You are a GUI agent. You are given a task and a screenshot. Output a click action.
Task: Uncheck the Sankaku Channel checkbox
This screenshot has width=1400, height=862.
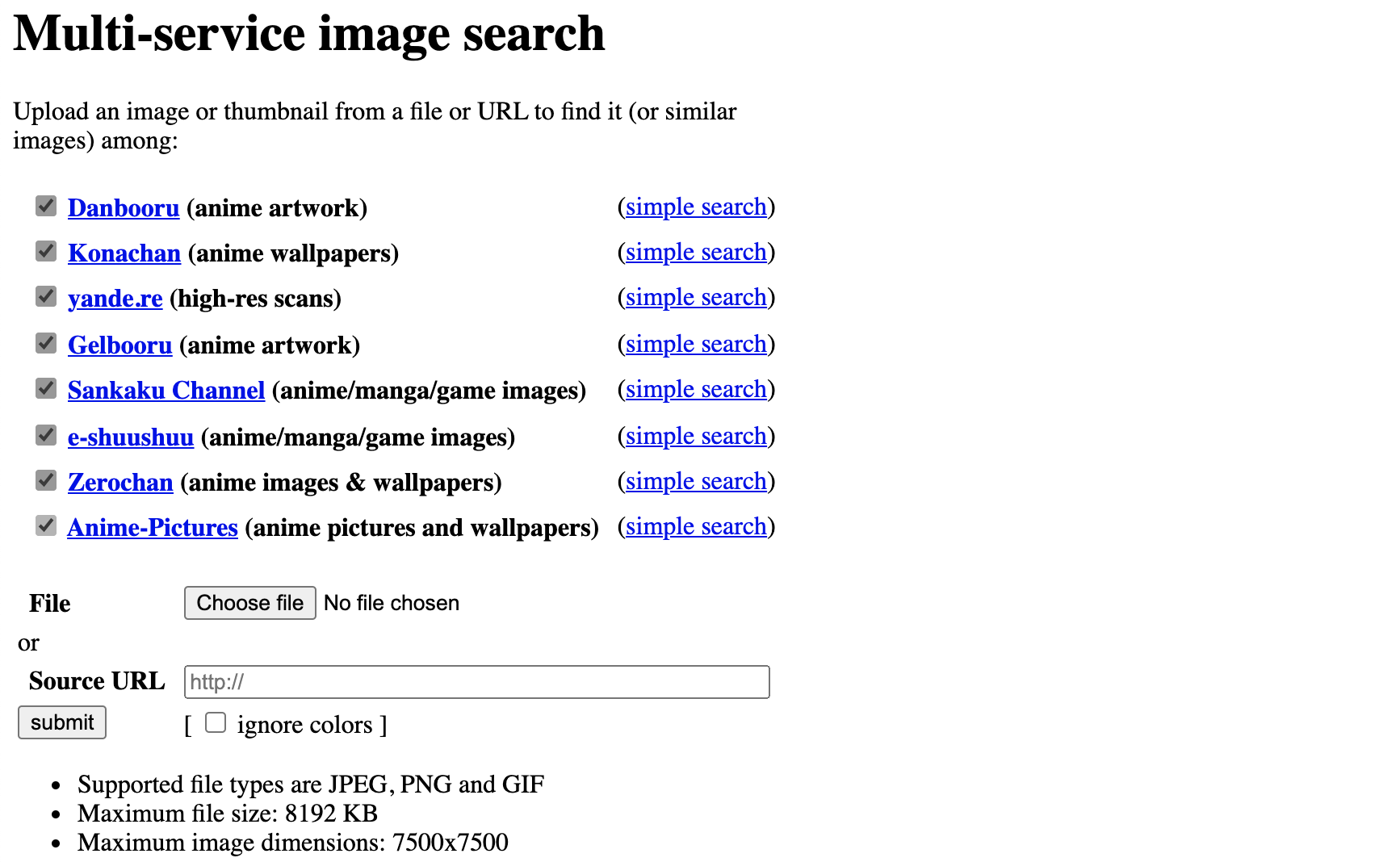point(46,389)
